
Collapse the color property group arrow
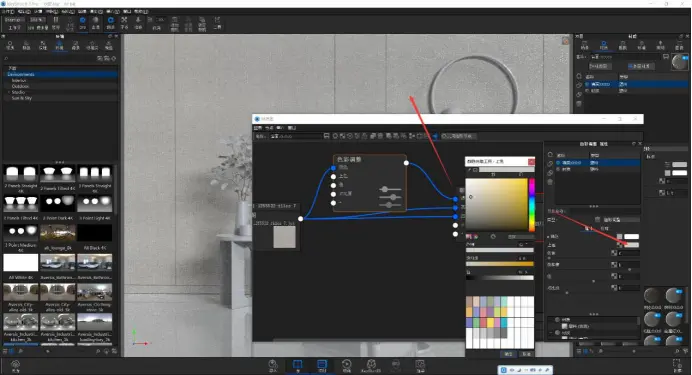548,237
